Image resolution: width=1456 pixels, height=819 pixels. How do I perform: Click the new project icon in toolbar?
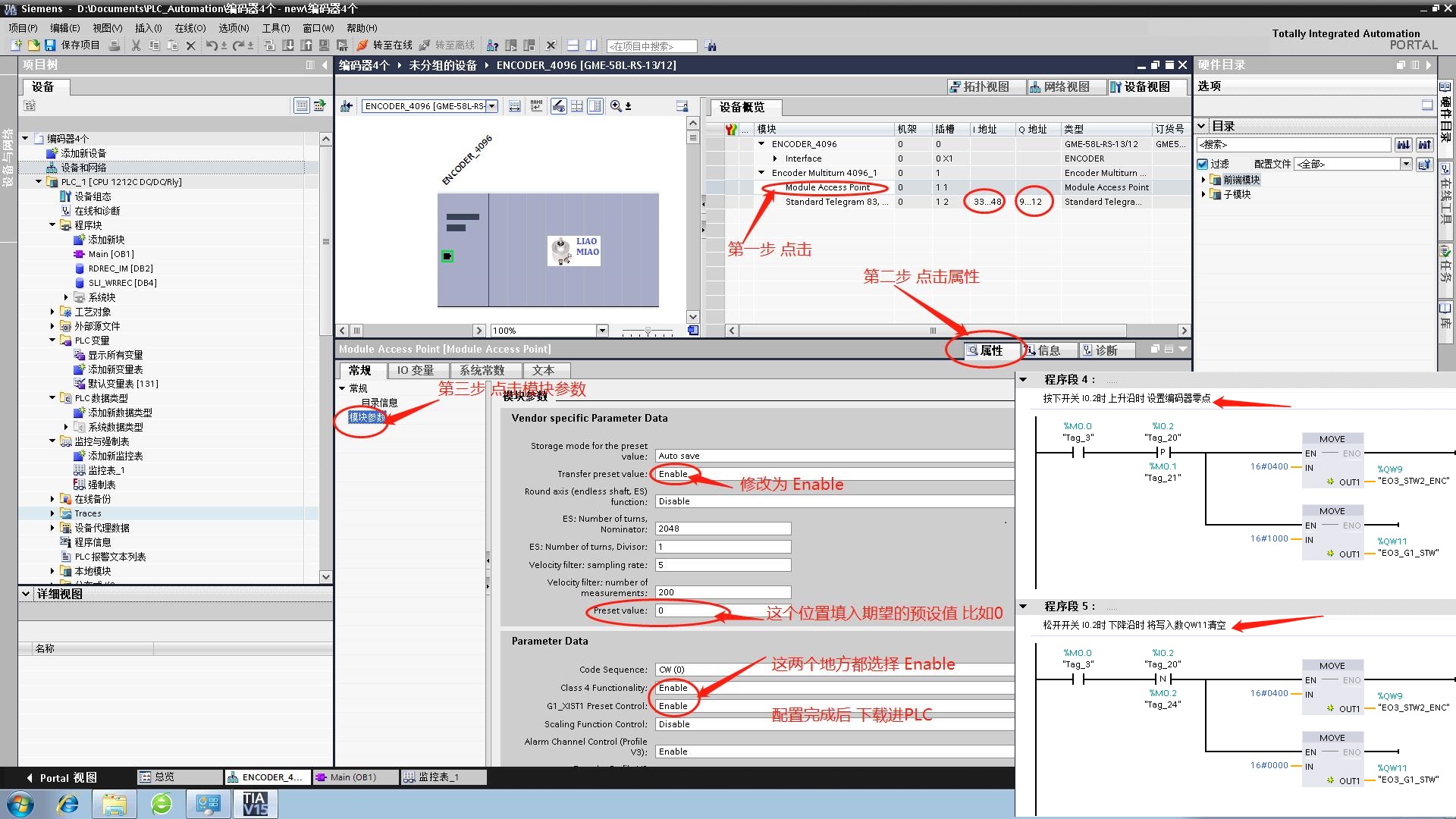(x=16, y=45)
